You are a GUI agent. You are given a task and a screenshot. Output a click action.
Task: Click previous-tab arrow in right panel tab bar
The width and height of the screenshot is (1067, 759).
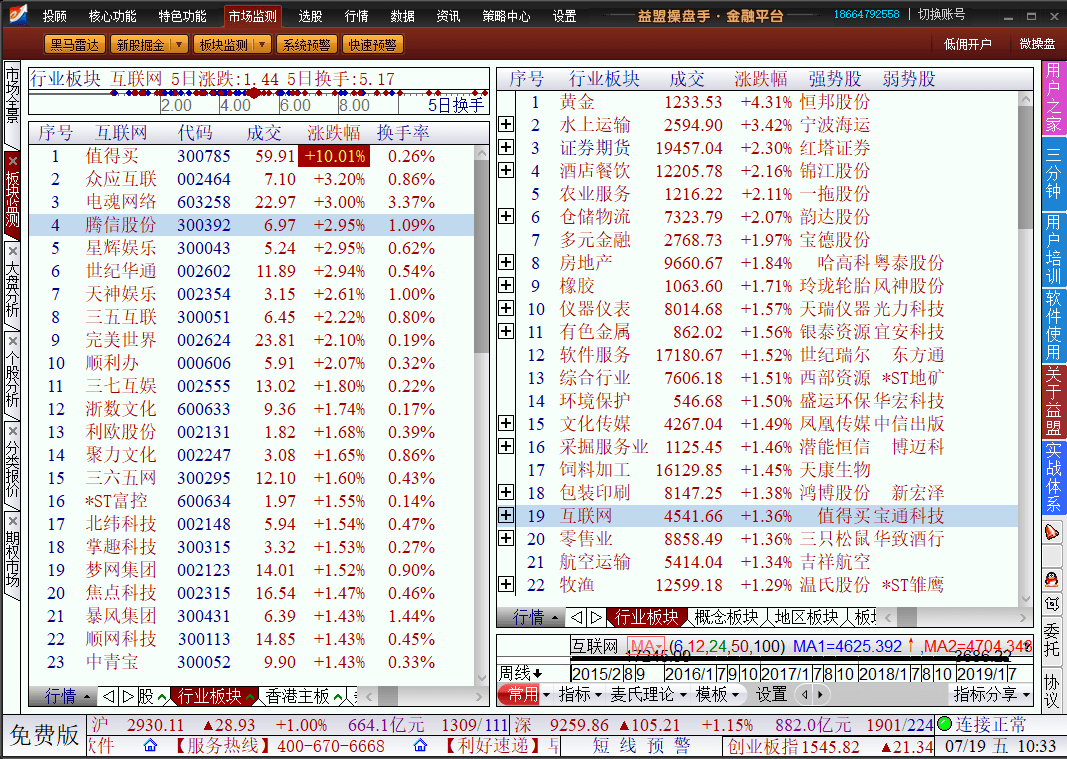coord(576,617)
